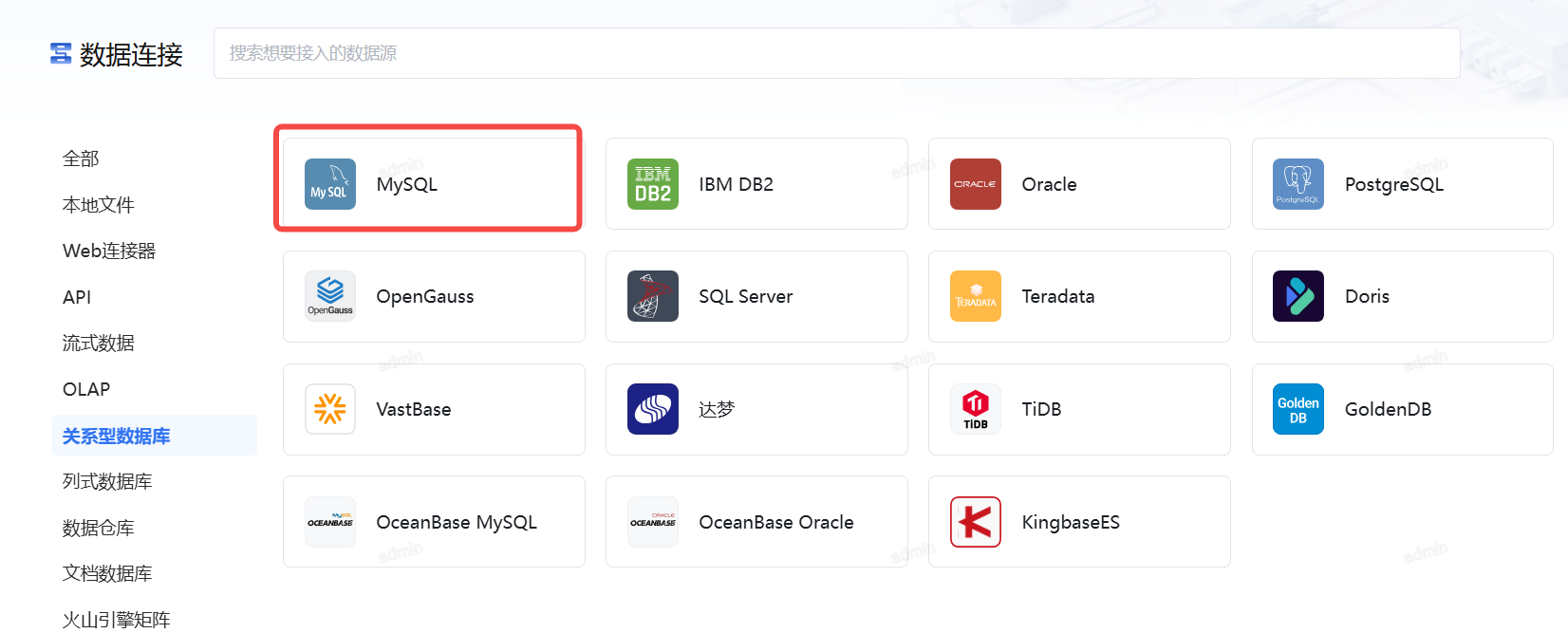Select the 本地文件 category
The image size is (1568, 633).
coord(99,205)
